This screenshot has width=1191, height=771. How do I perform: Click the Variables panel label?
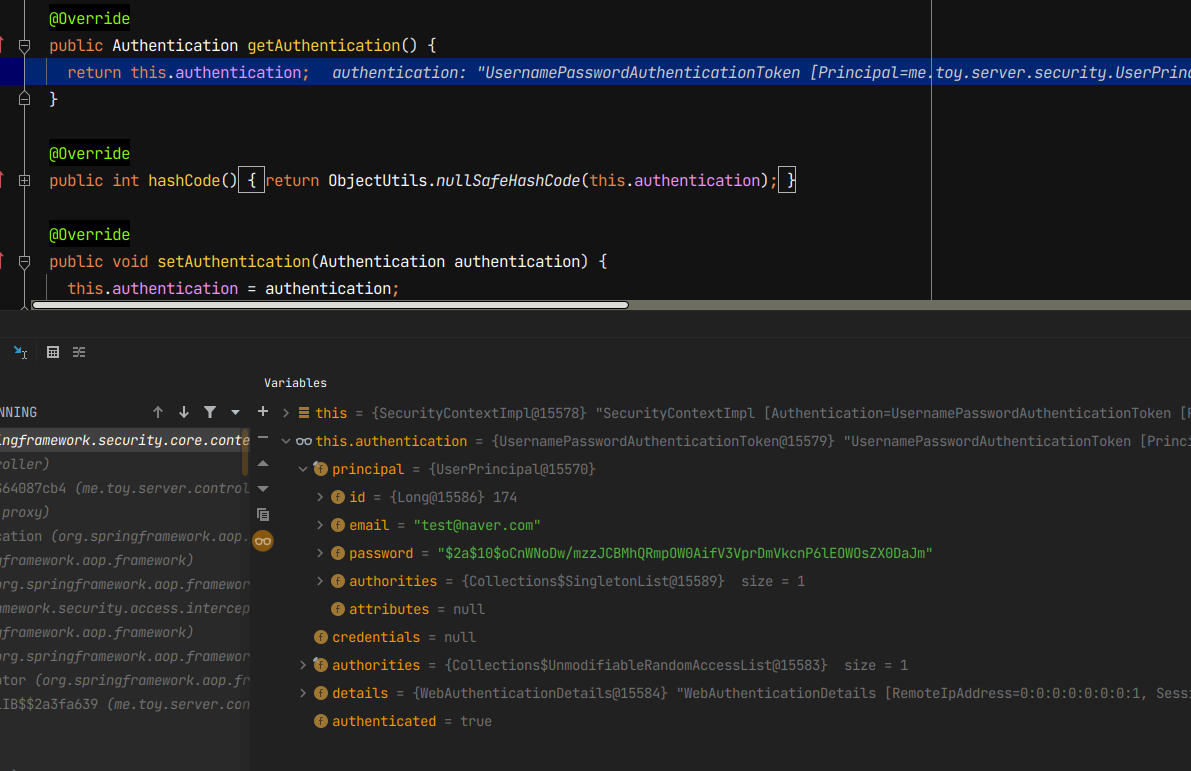tap(295, 383)
